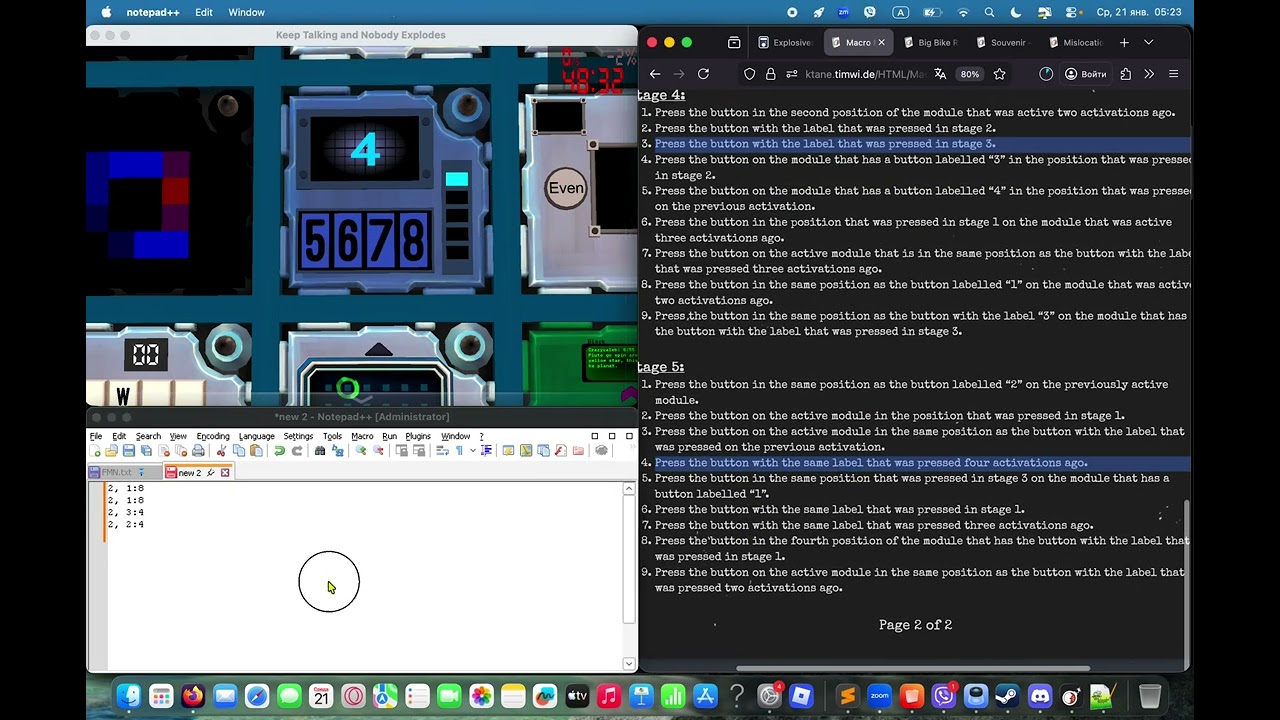Click the Zoom In icon in Notepad++
The width and height of the screenshot is (1280, 720).
pos(361,451)
